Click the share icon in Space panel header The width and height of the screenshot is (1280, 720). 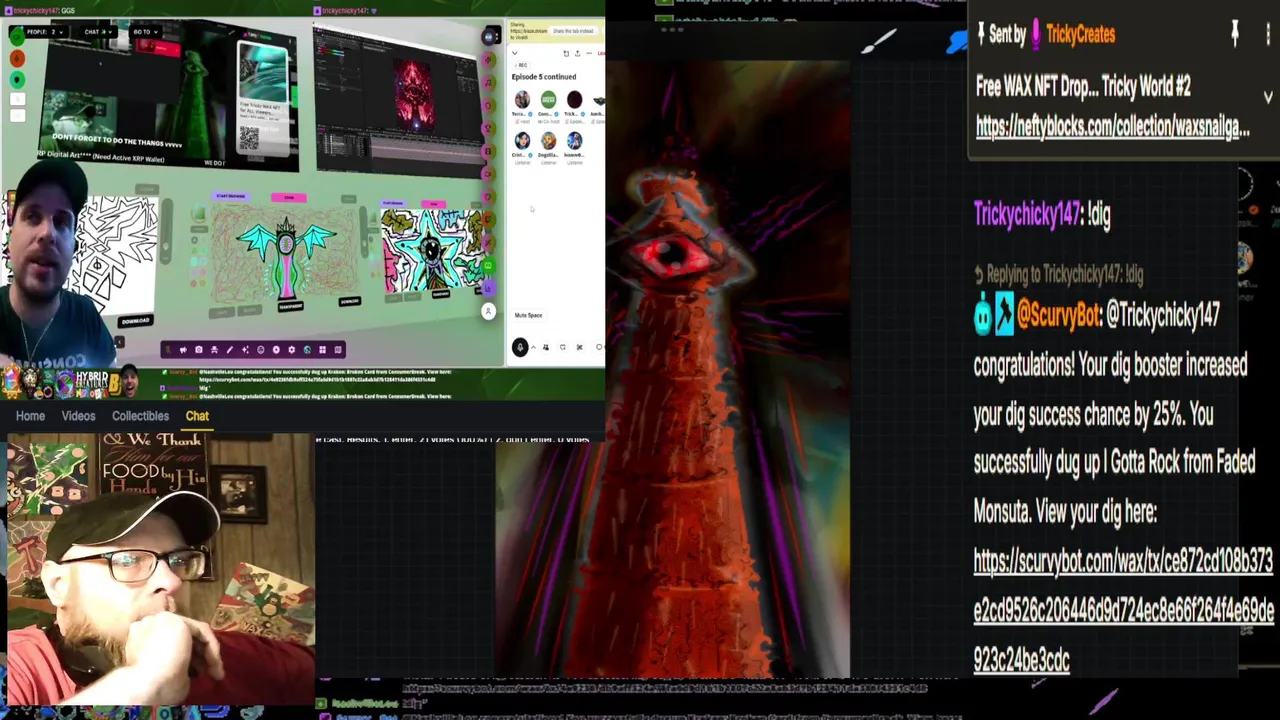(578, 53)
